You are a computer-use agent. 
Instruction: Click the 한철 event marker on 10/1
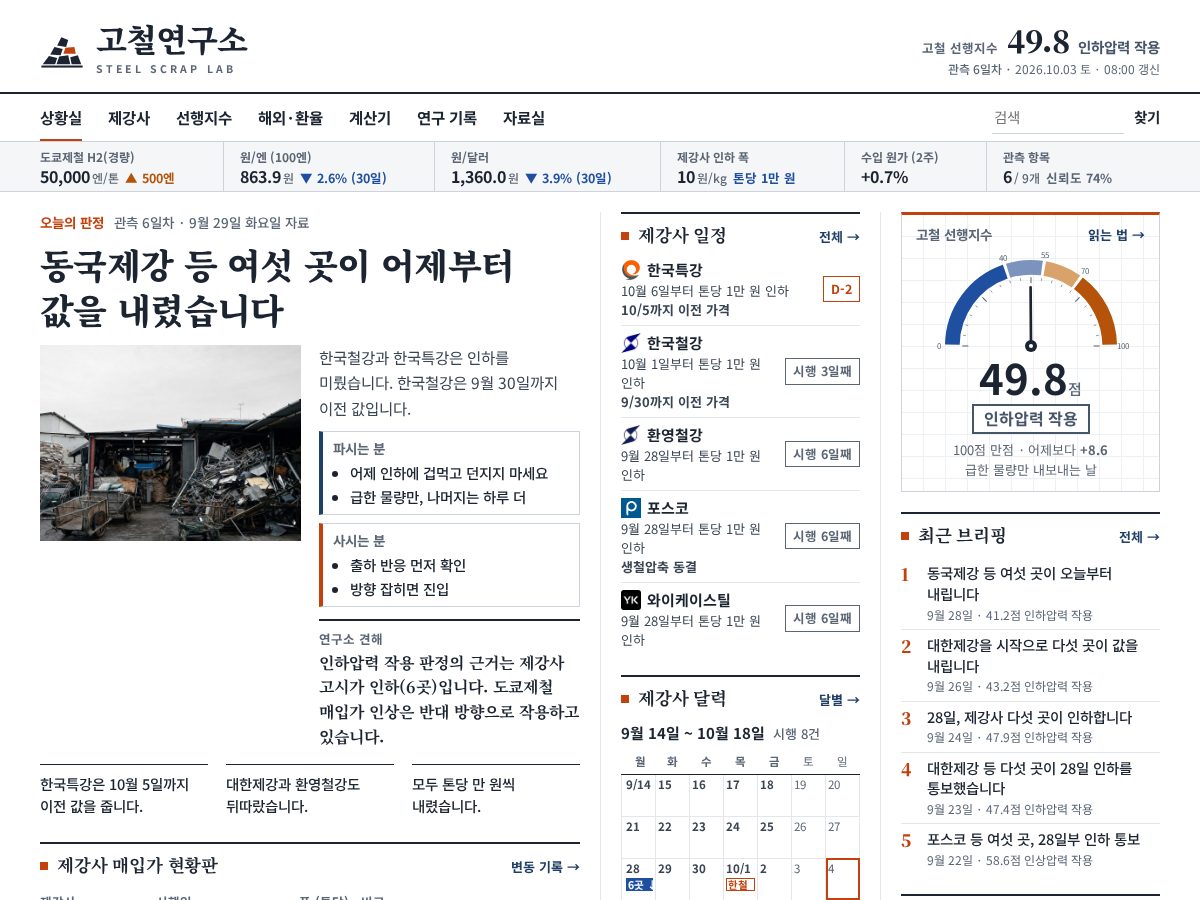click(740, 885)
